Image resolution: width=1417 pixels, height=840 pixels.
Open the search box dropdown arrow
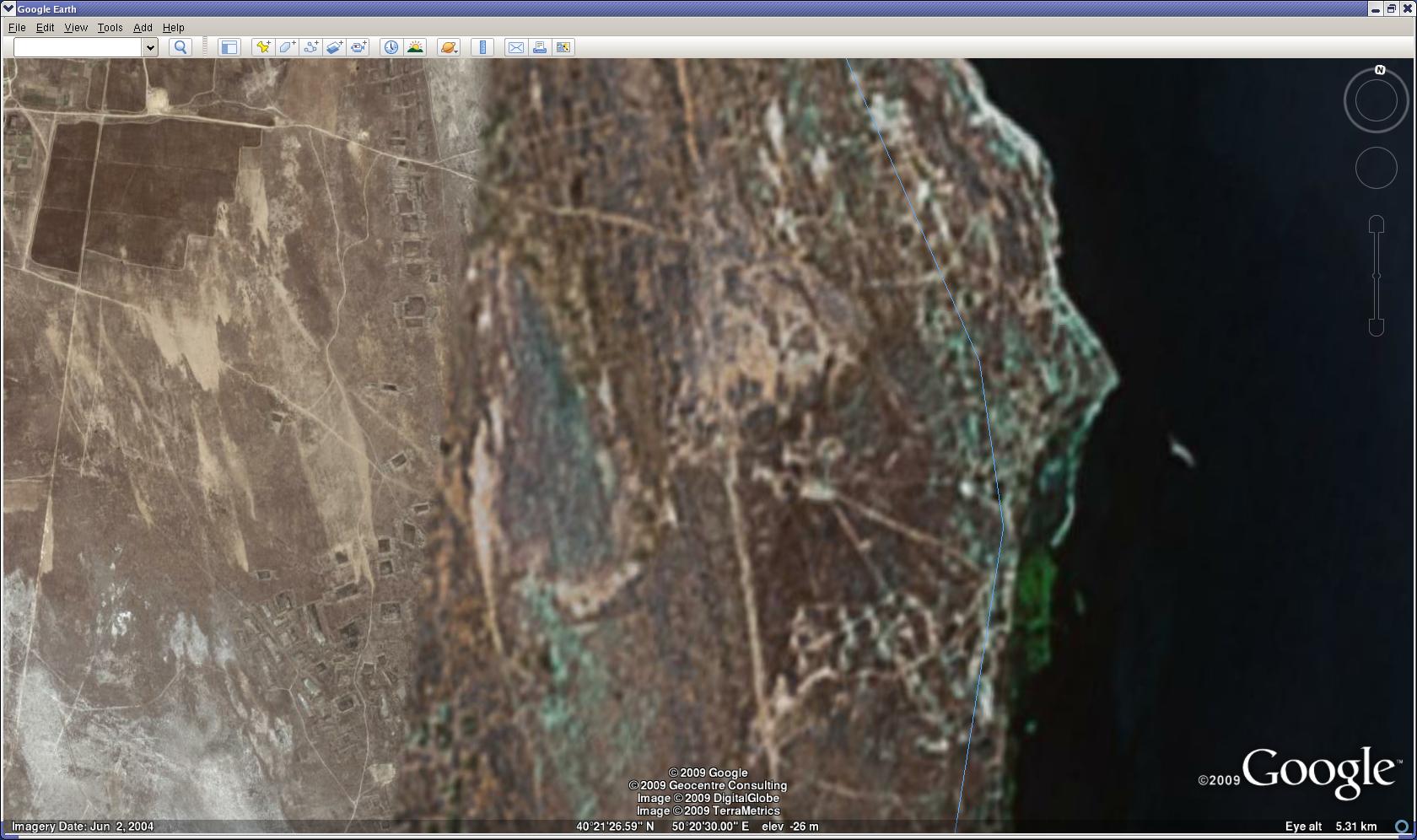(151, 47)
